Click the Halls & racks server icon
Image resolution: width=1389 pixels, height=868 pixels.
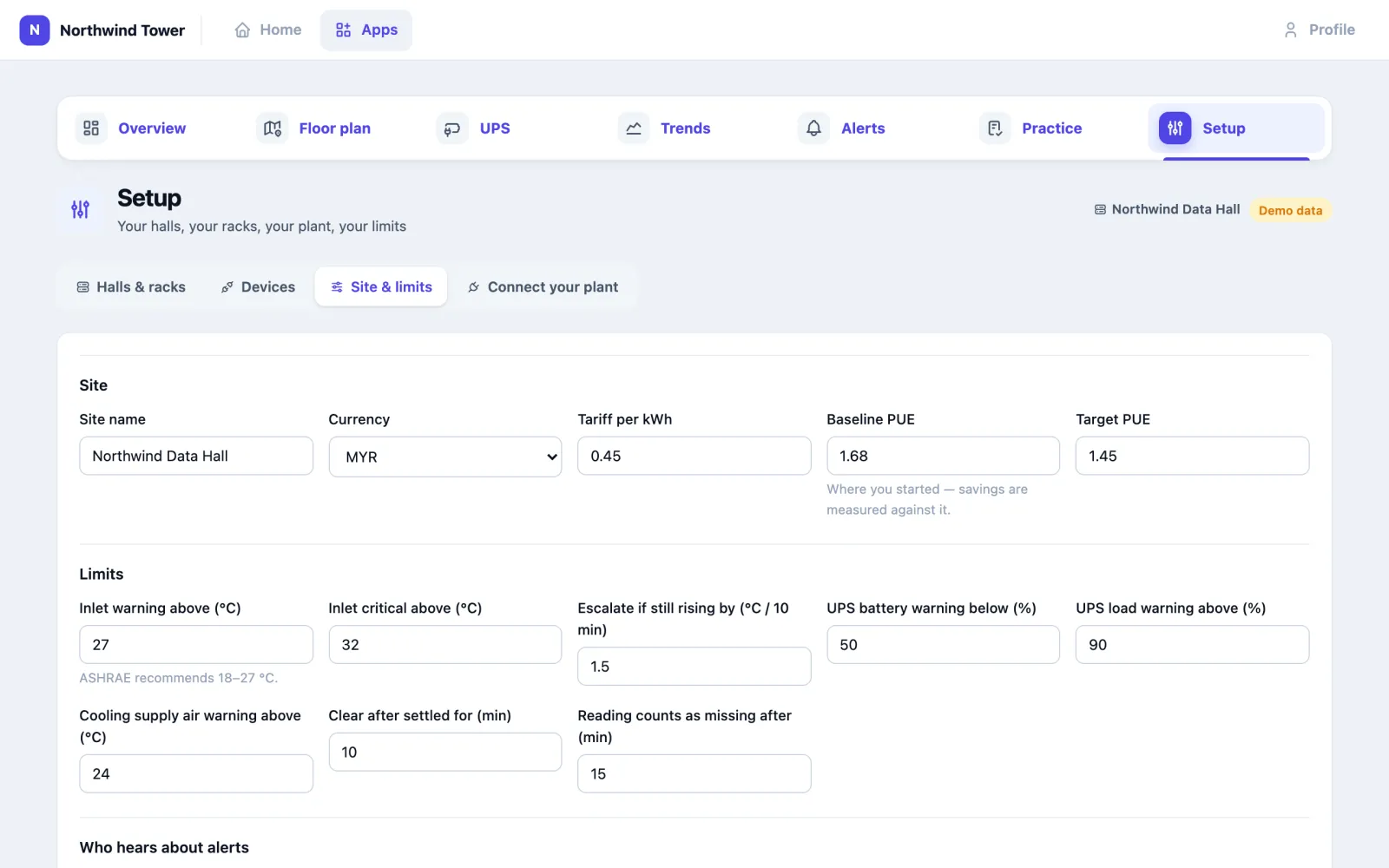(83, 287)
